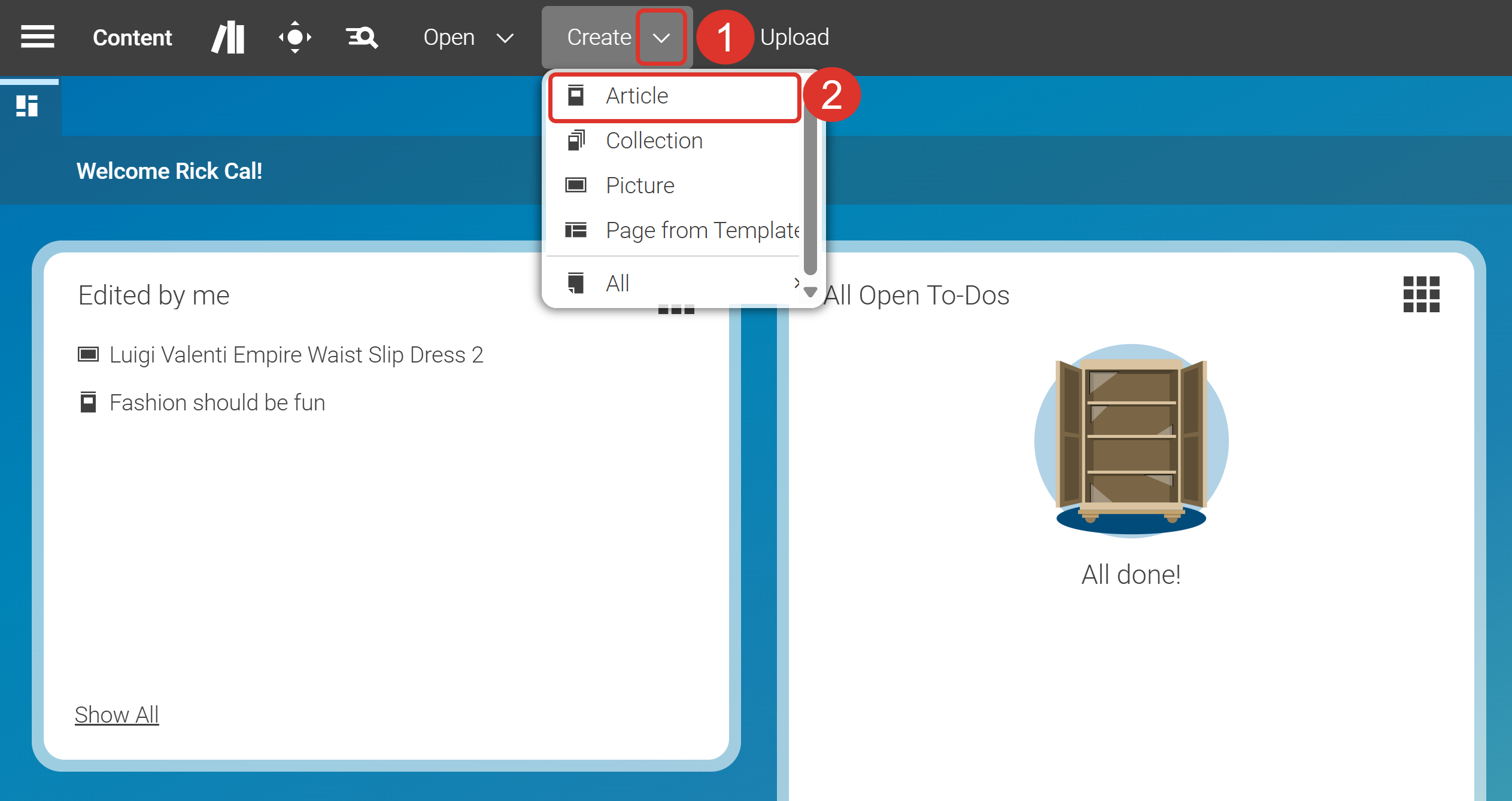This screenshot has width=1512, height=801.
Task: Click the Picture icon in dropdown
Action: pos(576,185)
